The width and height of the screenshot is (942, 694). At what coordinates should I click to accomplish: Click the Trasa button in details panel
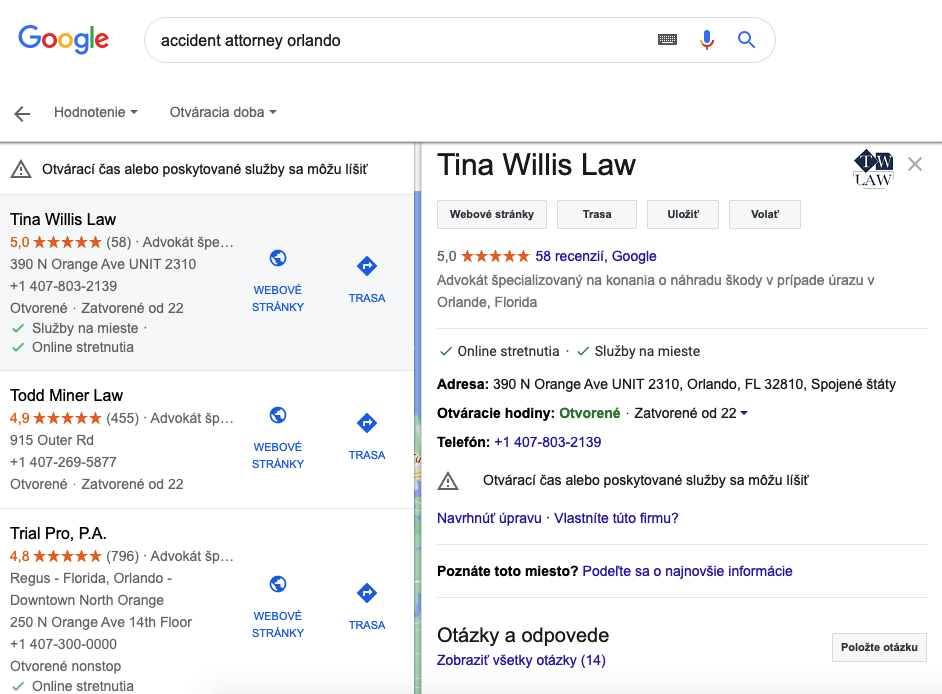pos(597,215)
